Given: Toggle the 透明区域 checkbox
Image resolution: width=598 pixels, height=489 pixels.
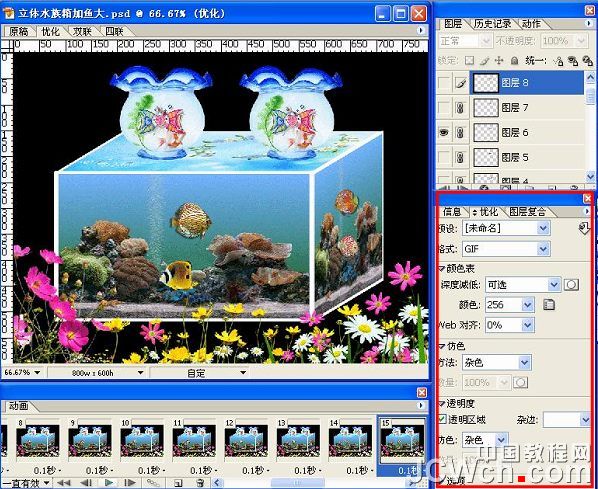Looking at the screenshot, I should (442, 419).
